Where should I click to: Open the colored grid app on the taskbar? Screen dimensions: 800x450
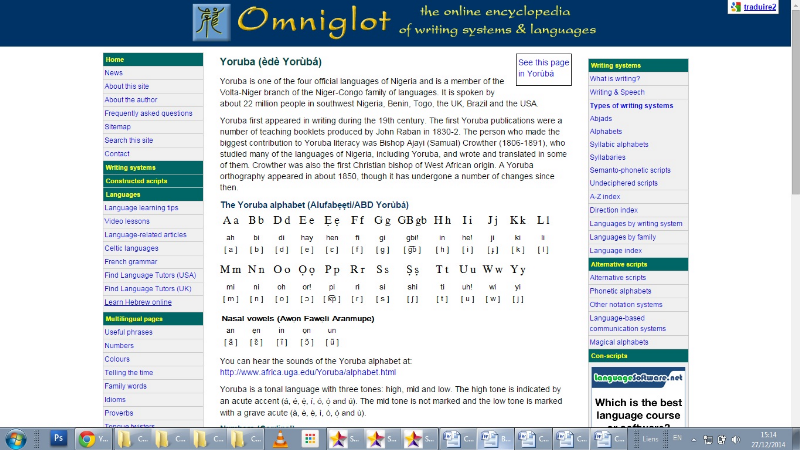pos(309,439)
